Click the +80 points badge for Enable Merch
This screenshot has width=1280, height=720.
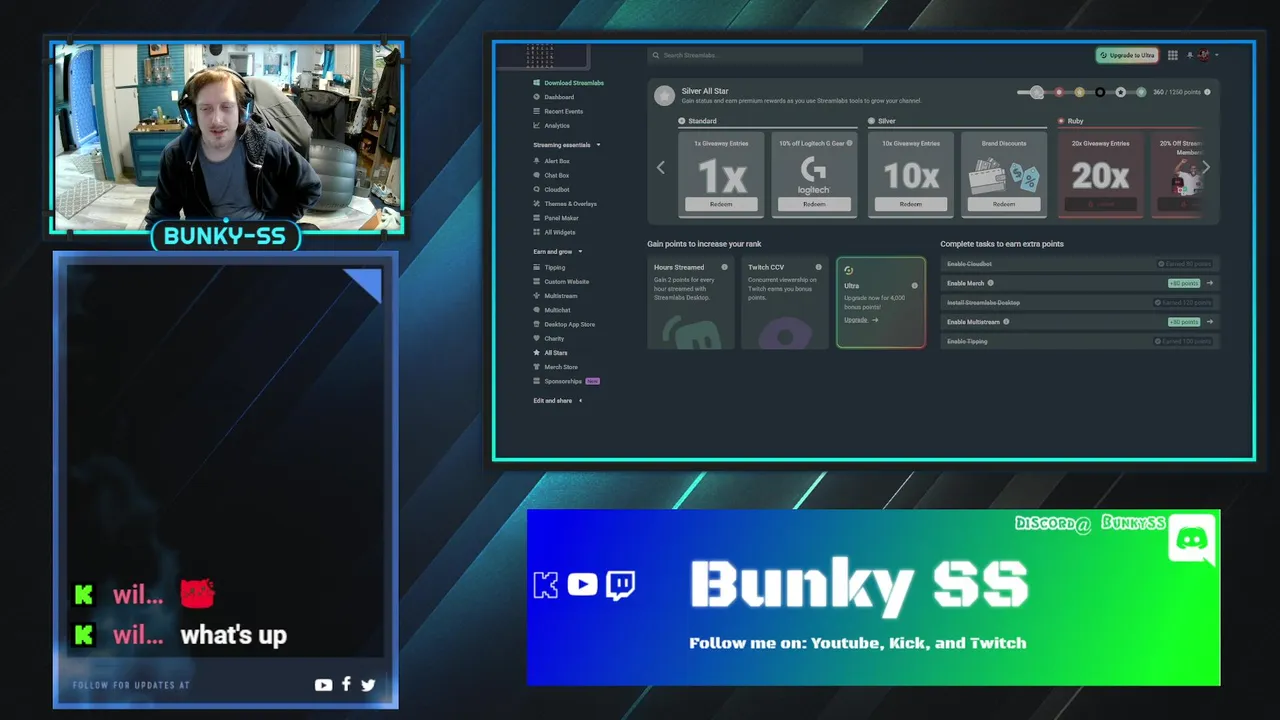click(x=1184, y=283)
